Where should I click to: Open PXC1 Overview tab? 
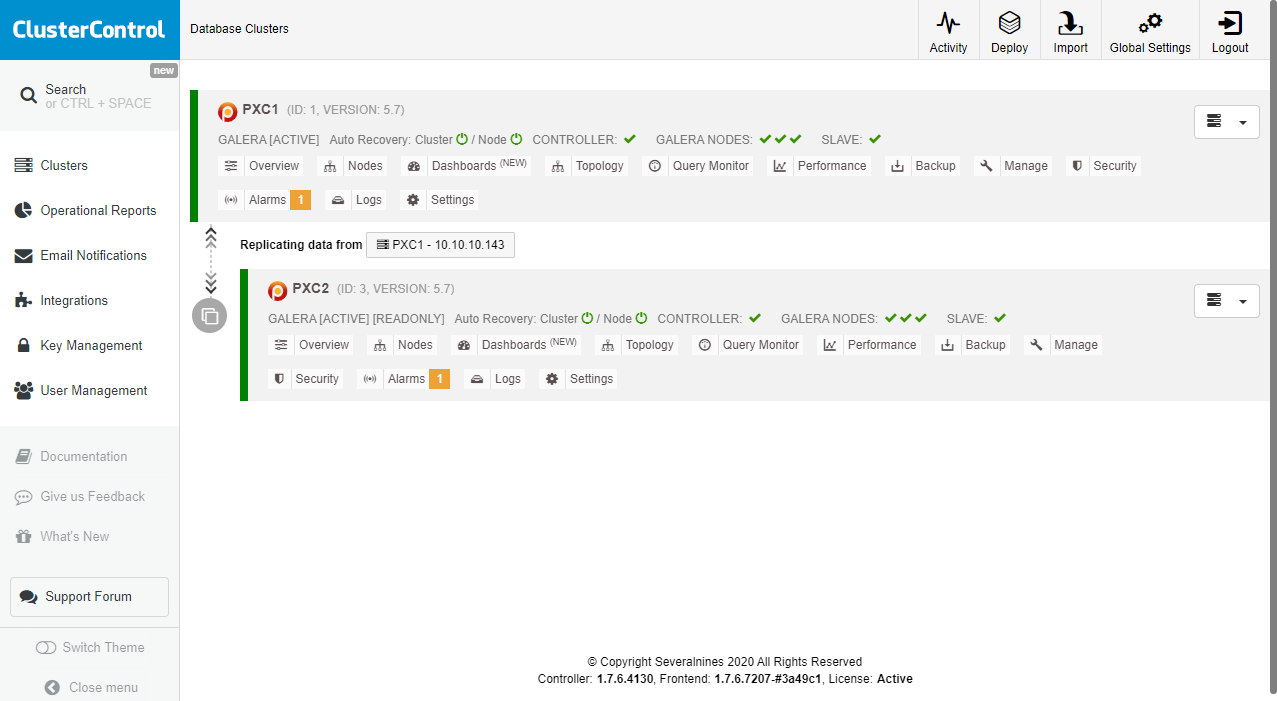point(261,166)
